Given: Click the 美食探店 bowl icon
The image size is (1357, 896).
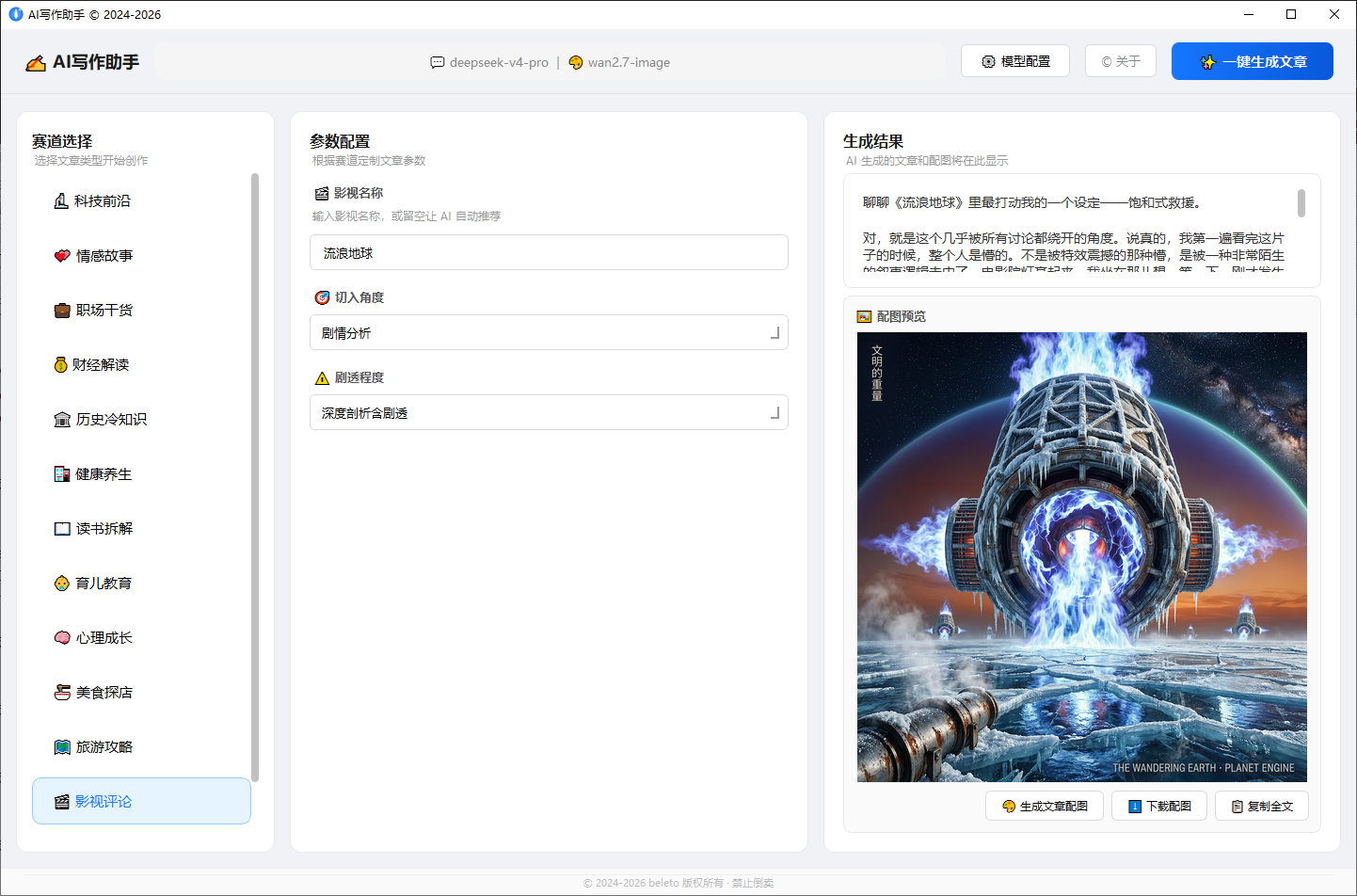Looking at the screenshot, I should [62, 693].
